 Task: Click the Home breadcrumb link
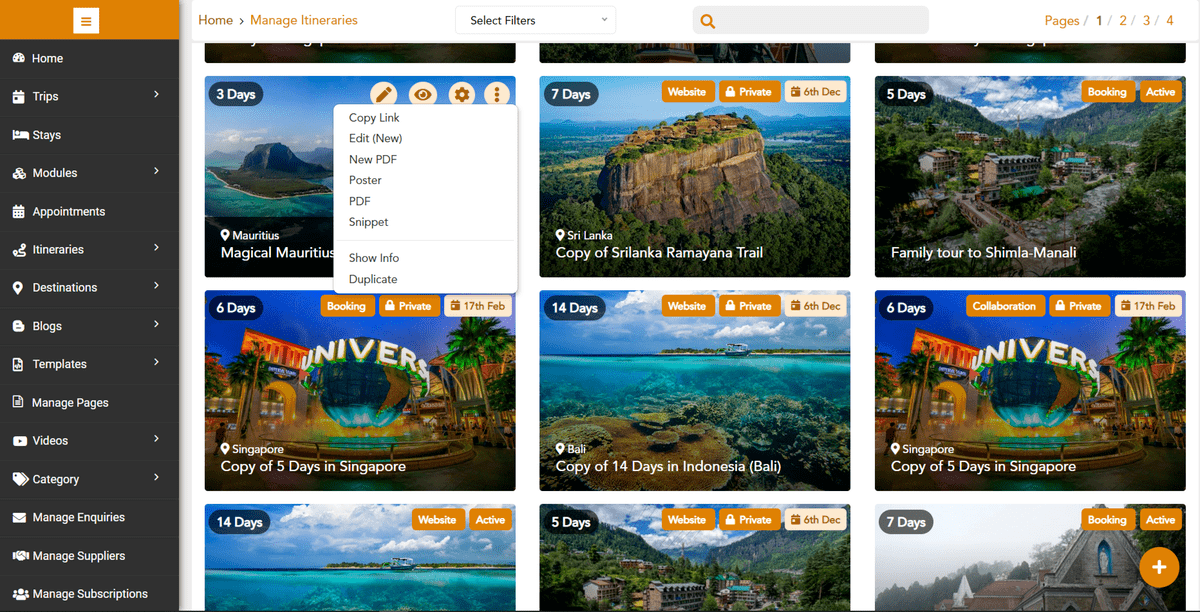215,20
